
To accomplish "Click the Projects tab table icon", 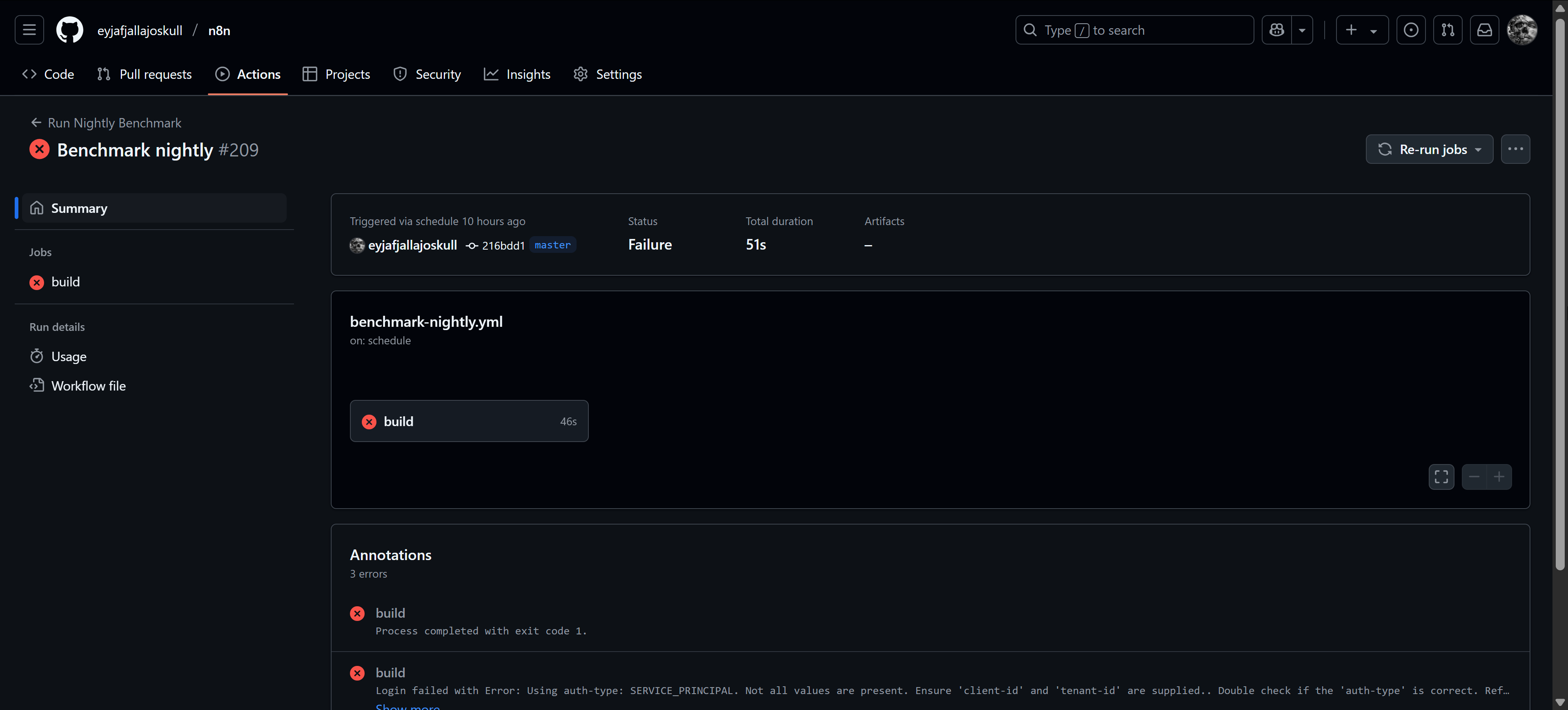I will coord(310,74).
